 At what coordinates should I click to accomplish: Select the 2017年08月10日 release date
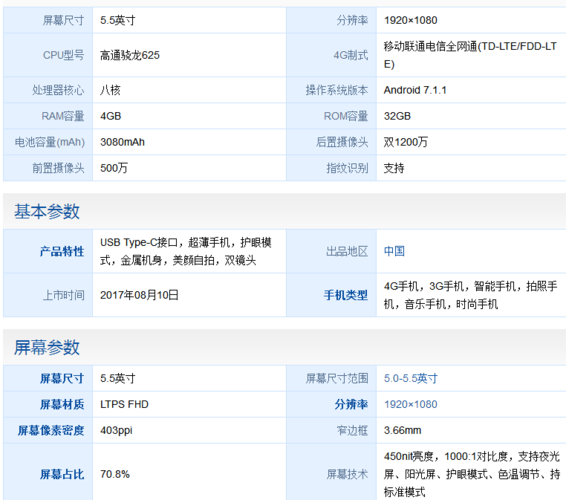139,295
